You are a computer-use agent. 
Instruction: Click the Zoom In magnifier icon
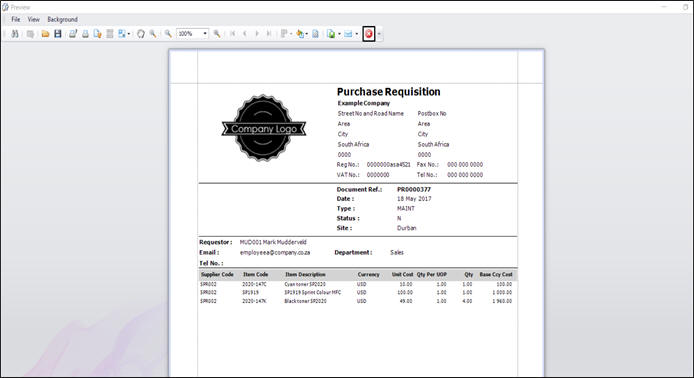(217, 34)
